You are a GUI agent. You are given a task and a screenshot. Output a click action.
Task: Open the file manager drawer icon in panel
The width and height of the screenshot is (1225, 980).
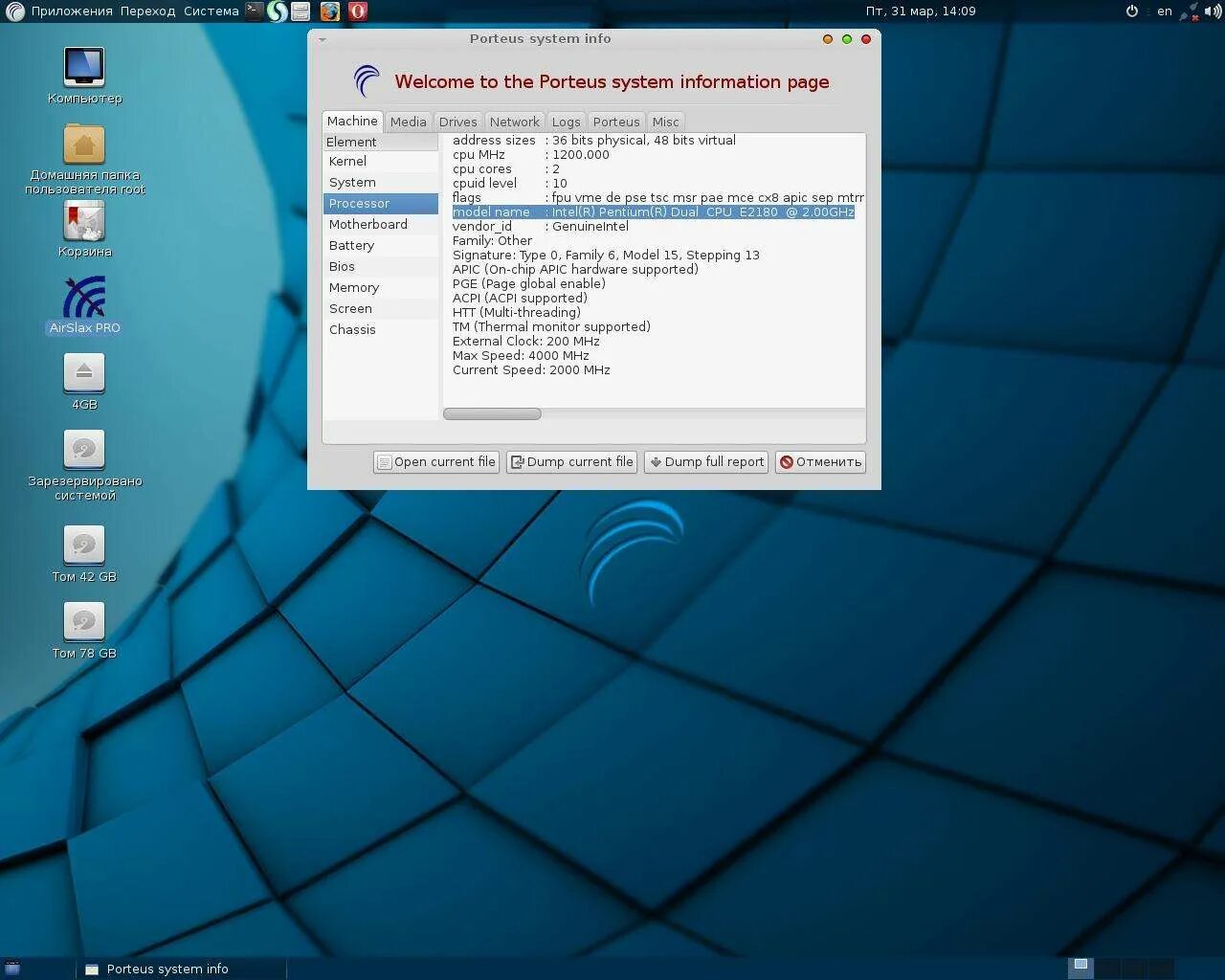click(301, 11)
